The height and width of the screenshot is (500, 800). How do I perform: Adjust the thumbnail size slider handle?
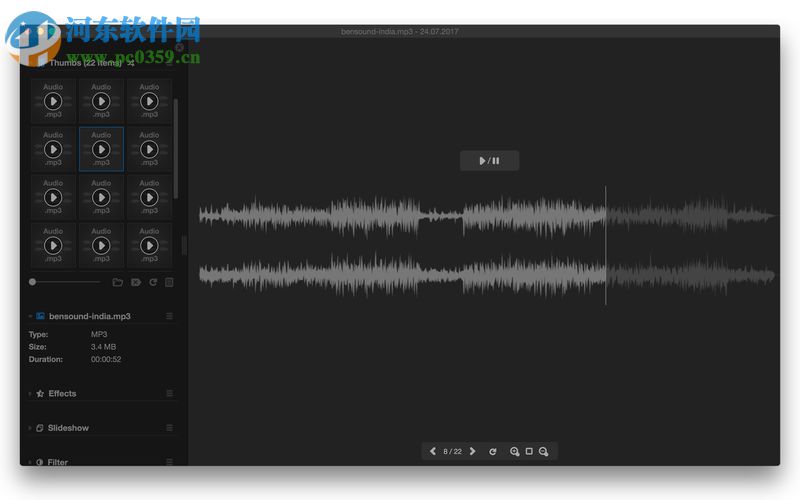33,282
